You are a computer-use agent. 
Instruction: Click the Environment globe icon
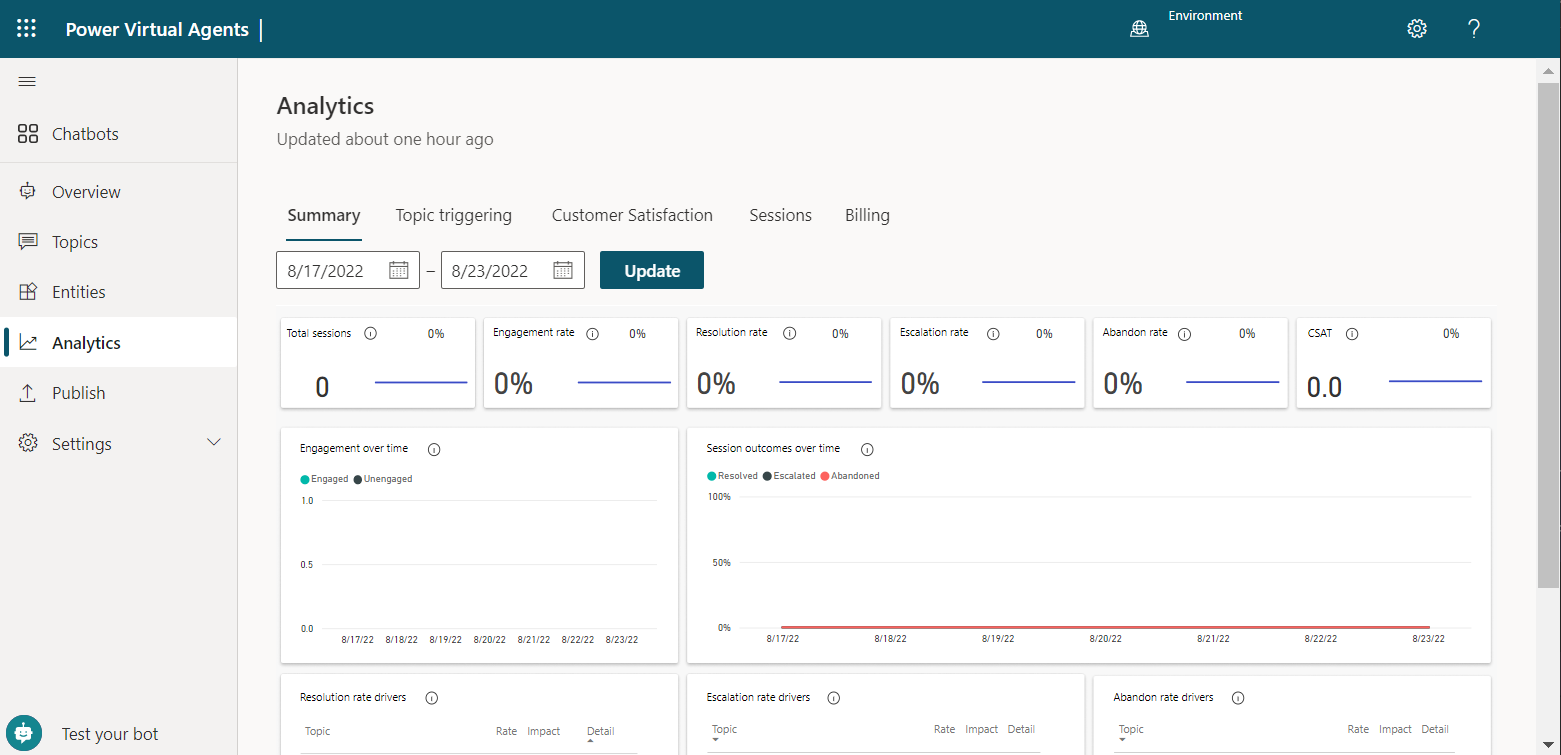[1139, 29]
